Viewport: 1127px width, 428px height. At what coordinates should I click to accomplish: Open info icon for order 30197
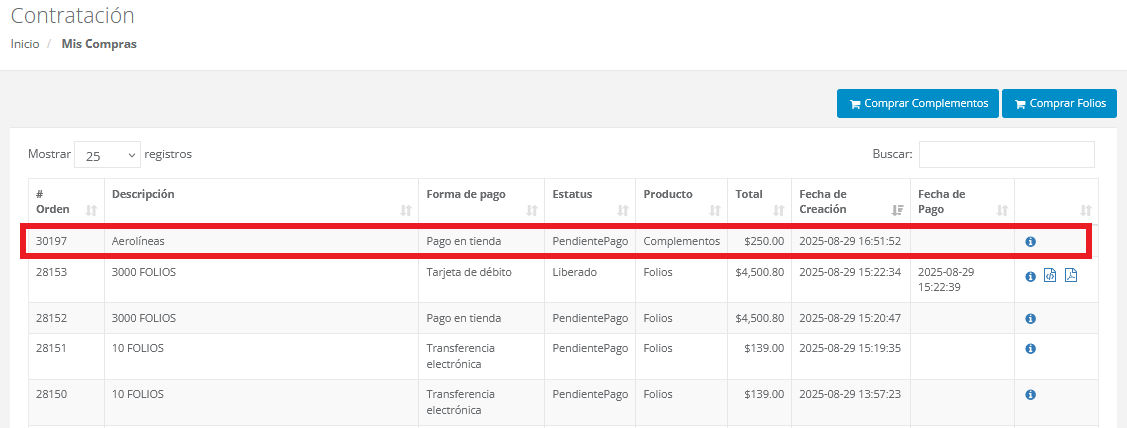click(x=1031, y=242)
